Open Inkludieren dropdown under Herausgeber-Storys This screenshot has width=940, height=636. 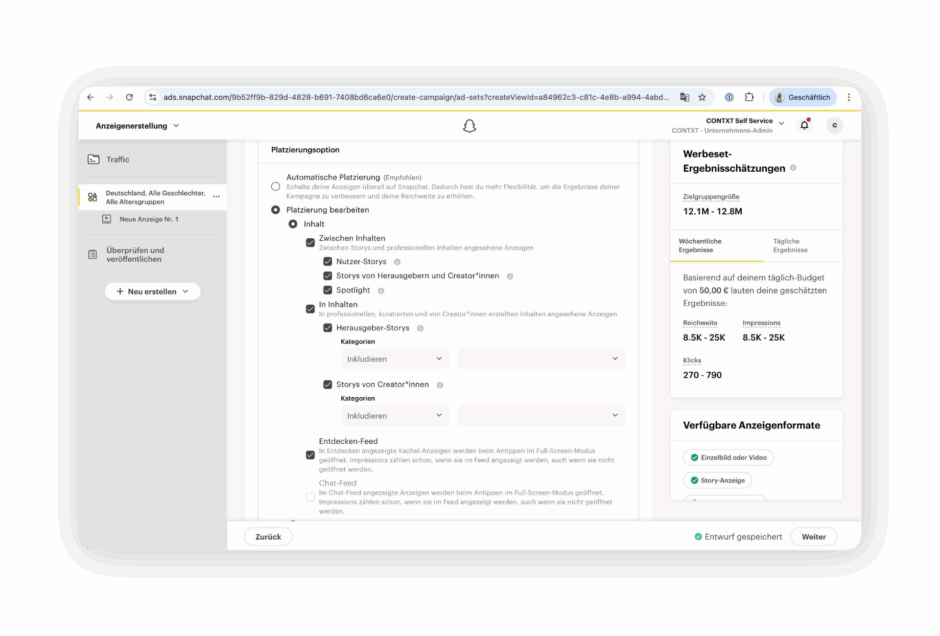pos(394,358)
